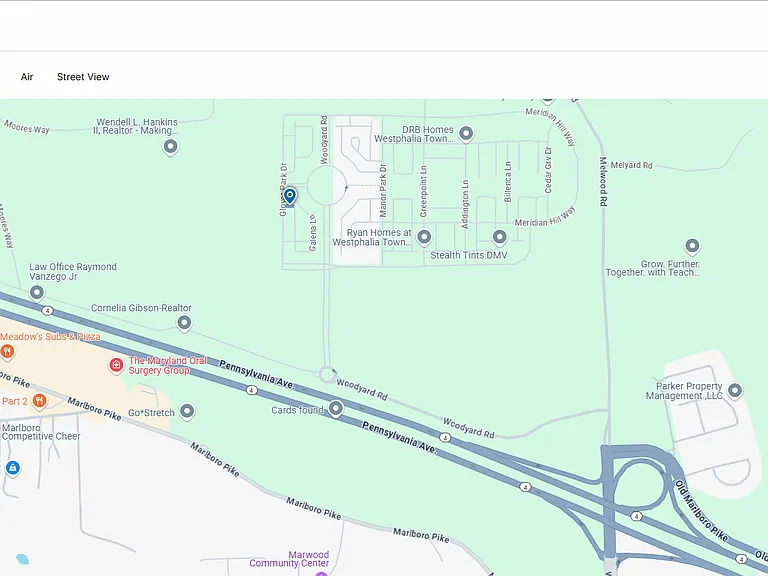Switch to the Air tab

coord(27,77)
